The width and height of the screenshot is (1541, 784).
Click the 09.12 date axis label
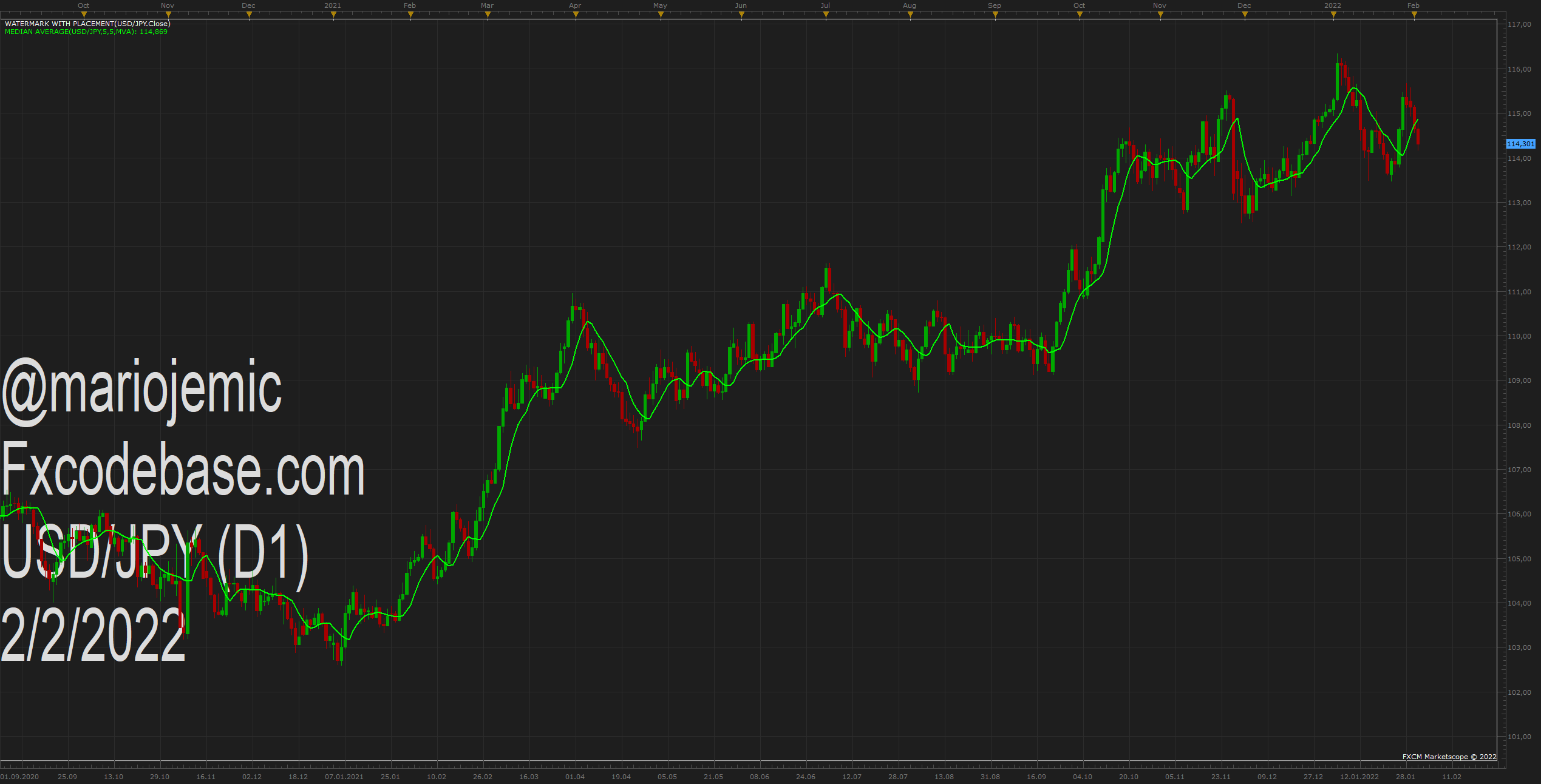coord(1267,777)
